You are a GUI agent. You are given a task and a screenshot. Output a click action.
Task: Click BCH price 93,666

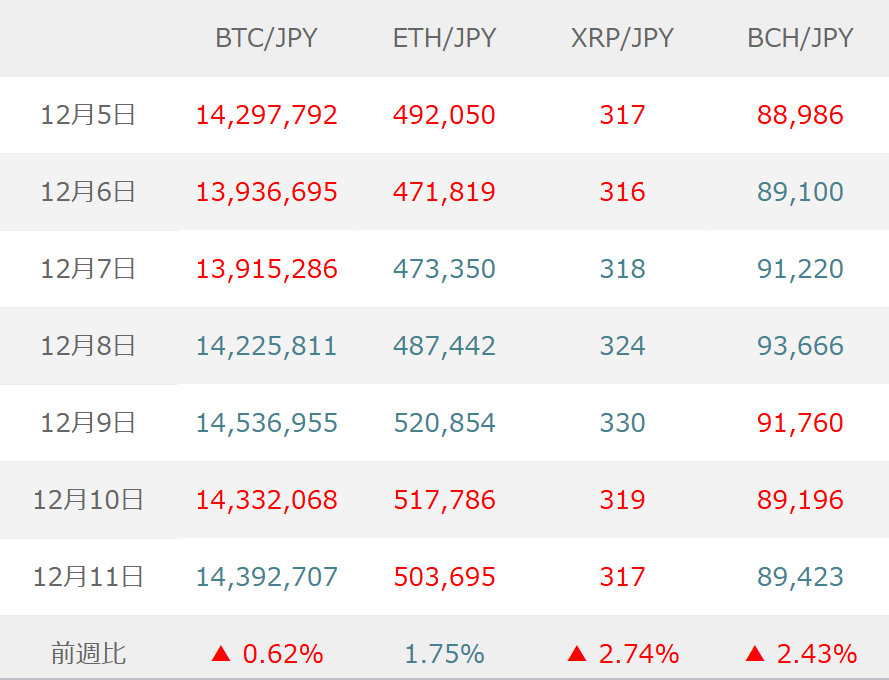tap(800, 346)
